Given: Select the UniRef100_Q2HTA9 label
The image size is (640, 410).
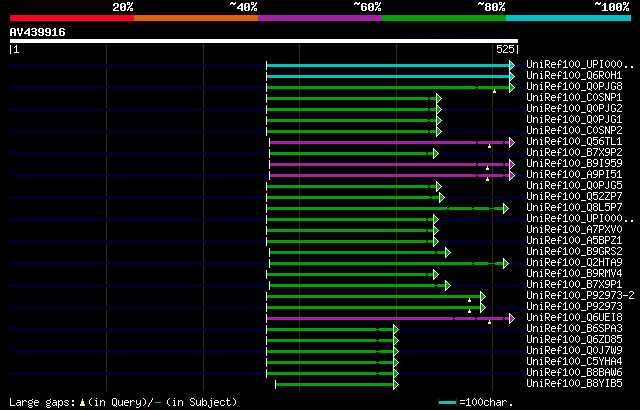Looking at the screenshot, I should point(574,263).
